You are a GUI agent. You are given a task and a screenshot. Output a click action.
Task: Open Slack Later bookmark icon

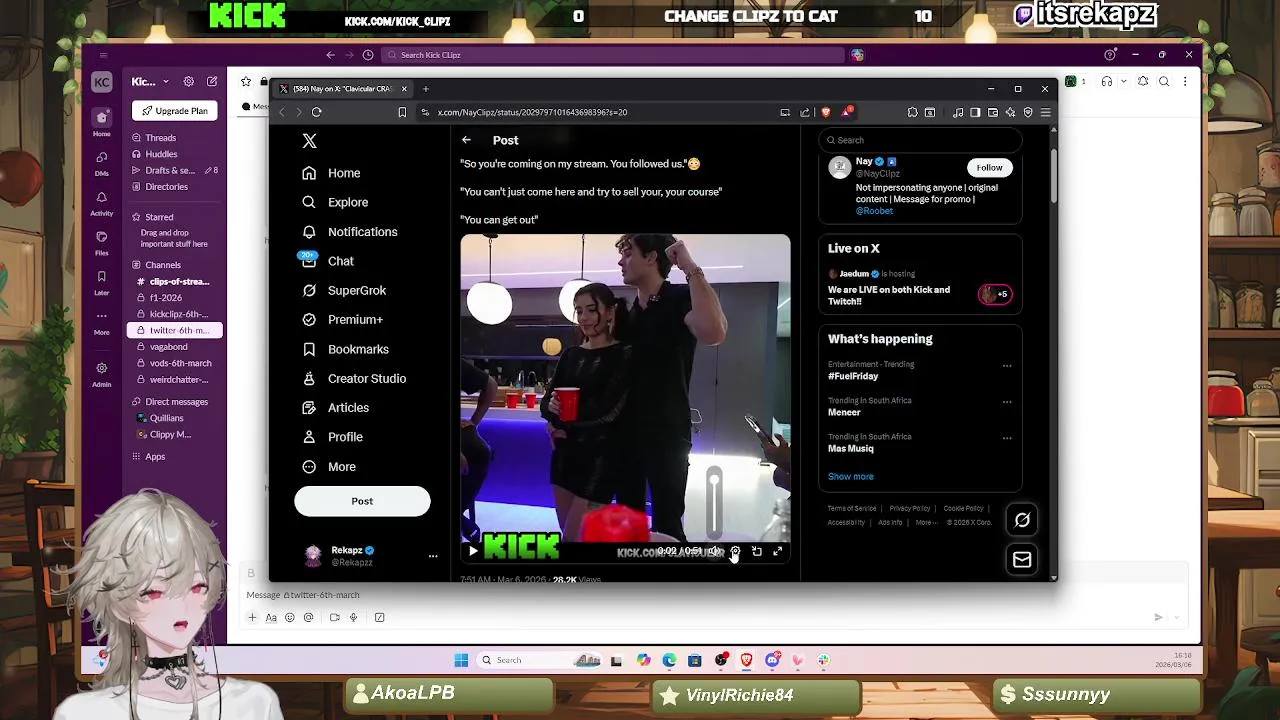point(102,282)
